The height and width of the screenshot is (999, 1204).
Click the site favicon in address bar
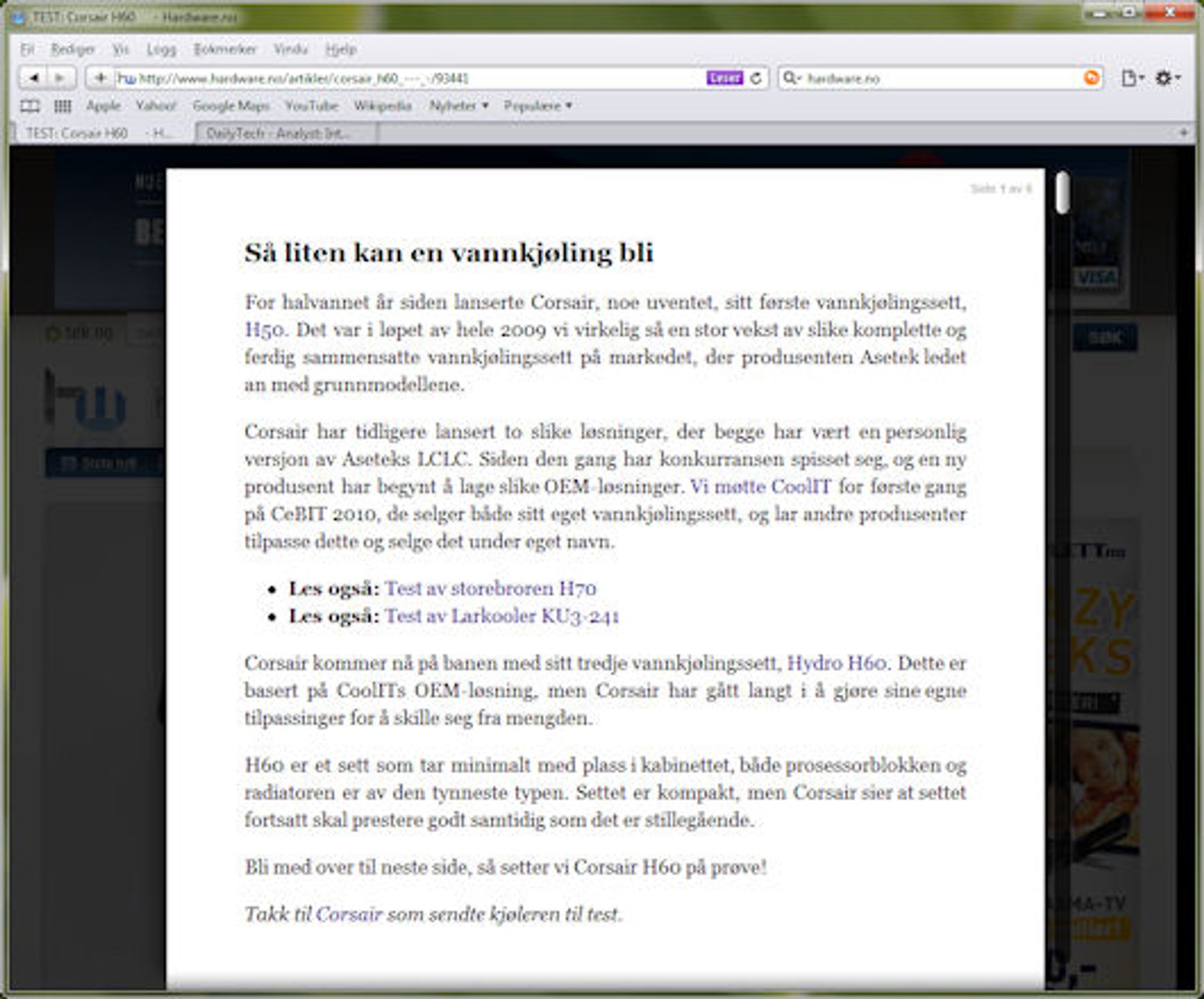click(126, 78)
